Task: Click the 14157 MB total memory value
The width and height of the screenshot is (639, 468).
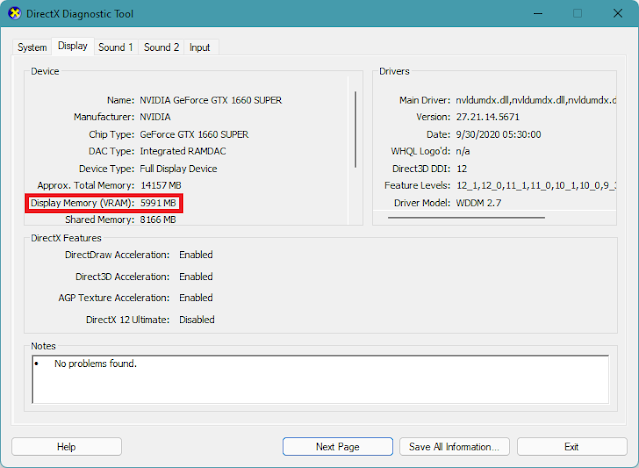Action: 161,185
